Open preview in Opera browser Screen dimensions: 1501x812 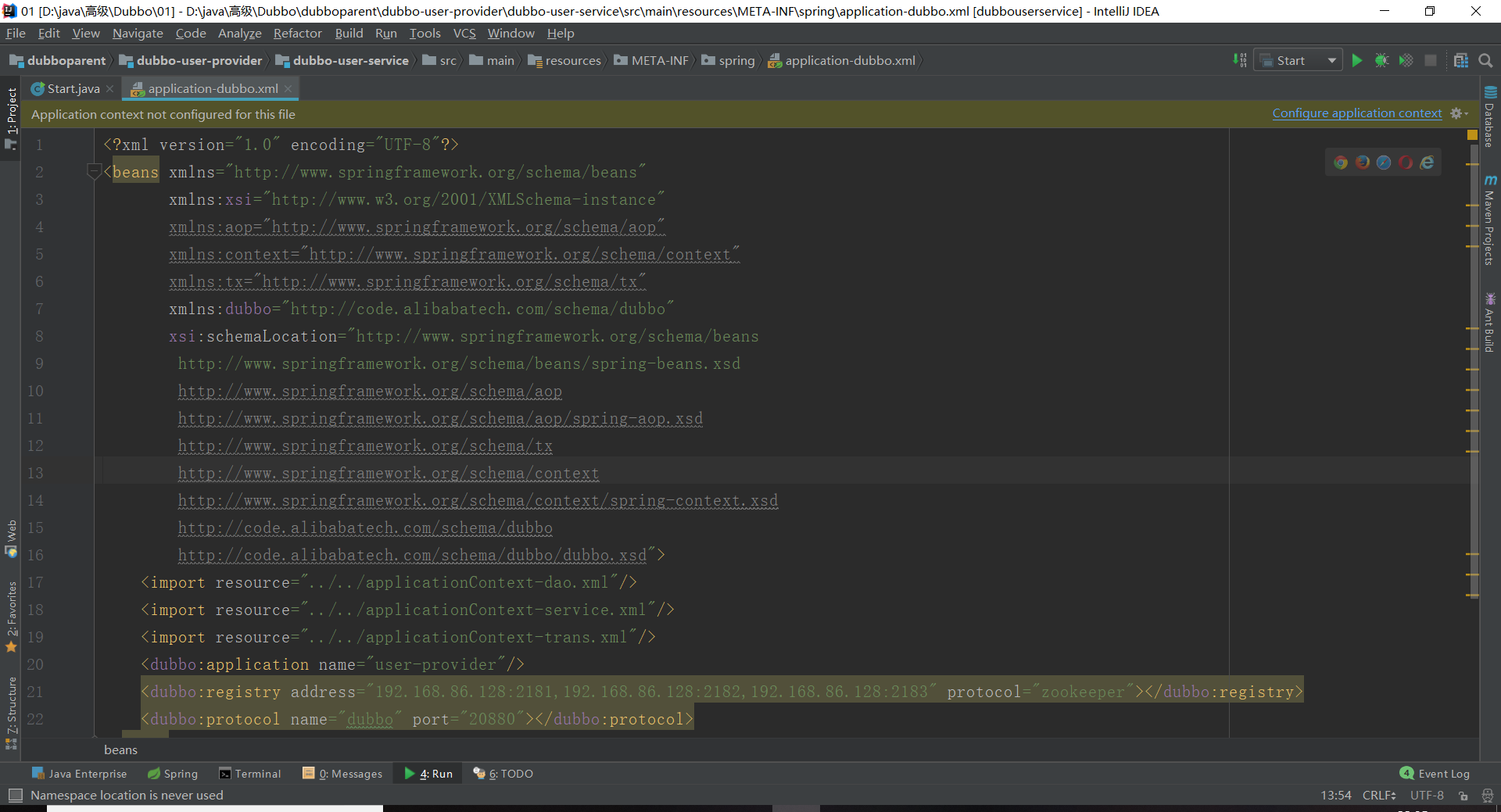tap(1406, 162)
